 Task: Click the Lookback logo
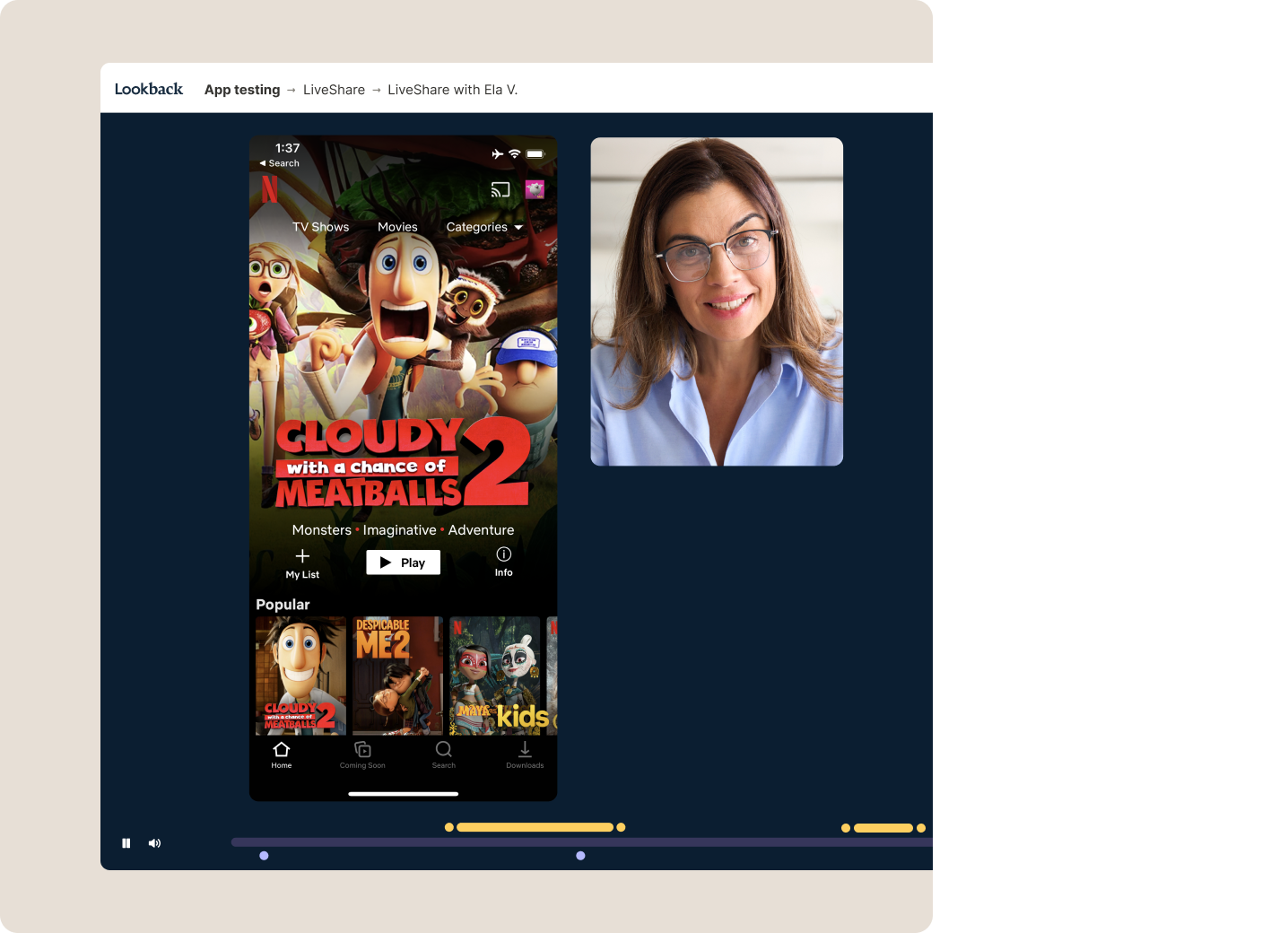click(149, 89)
